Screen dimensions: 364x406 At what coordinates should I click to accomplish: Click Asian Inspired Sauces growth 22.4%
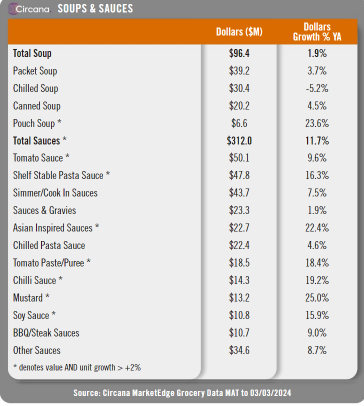tap(317, 228)
